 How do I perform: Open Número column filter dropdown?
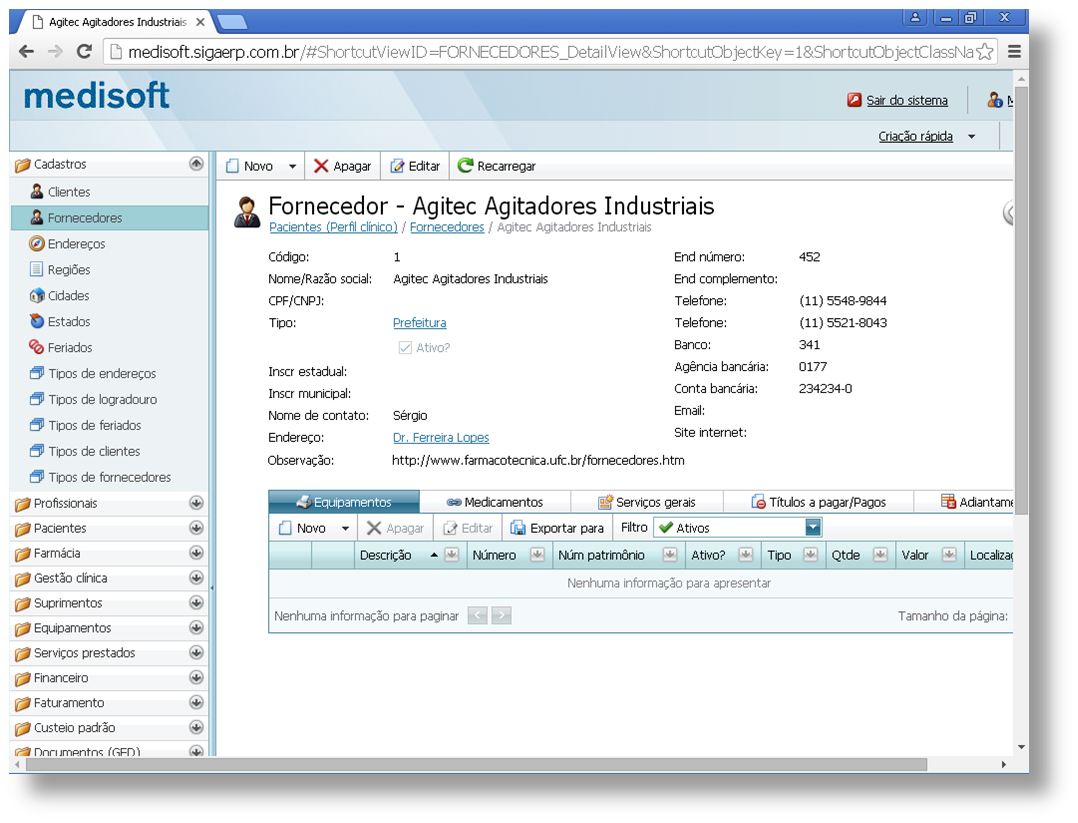coord(538,555)
